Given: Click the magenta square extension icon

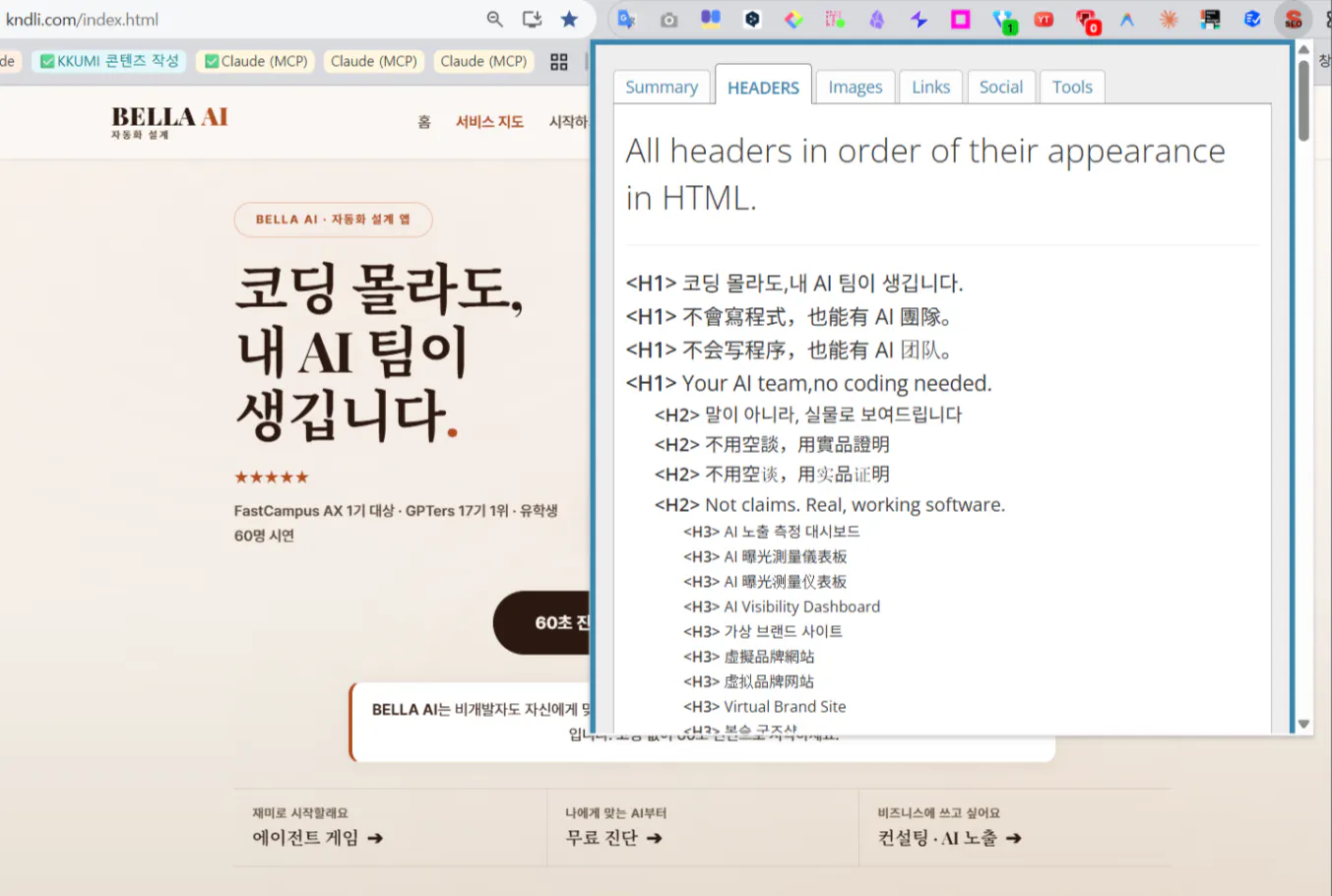Looking at the screenshot, I should coord(960,20).
